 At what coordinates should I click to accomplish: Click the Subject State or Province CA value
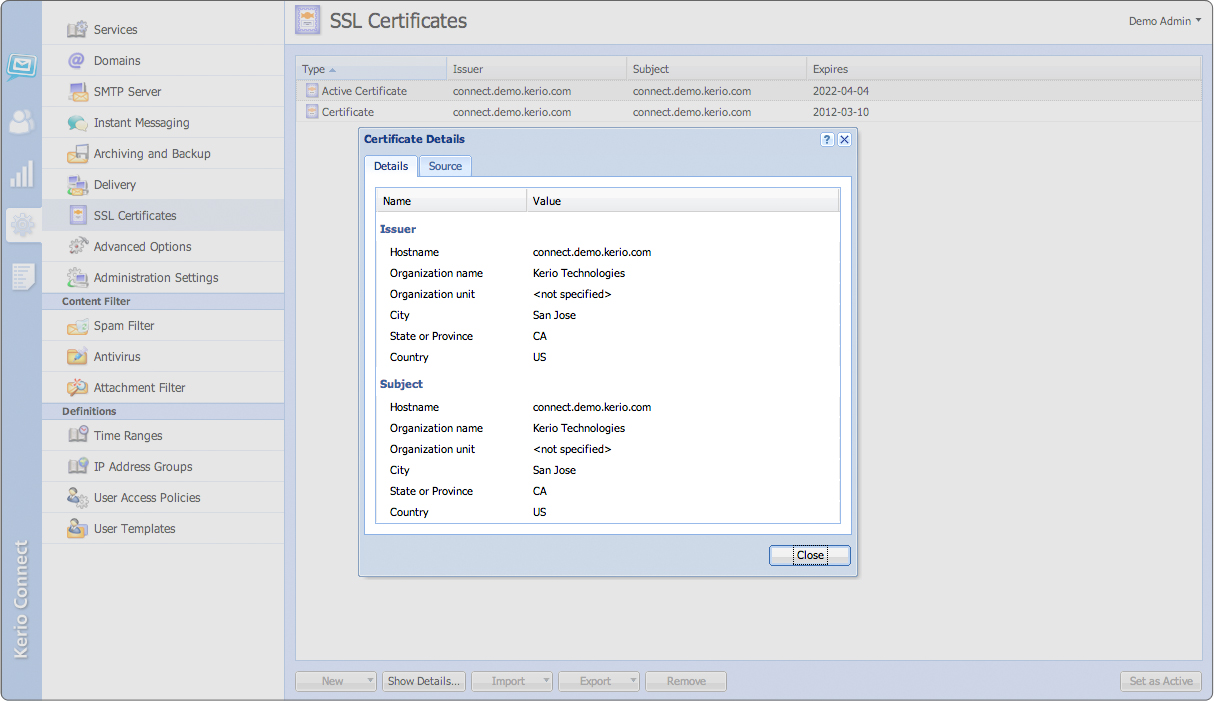(x=540, y=491)
